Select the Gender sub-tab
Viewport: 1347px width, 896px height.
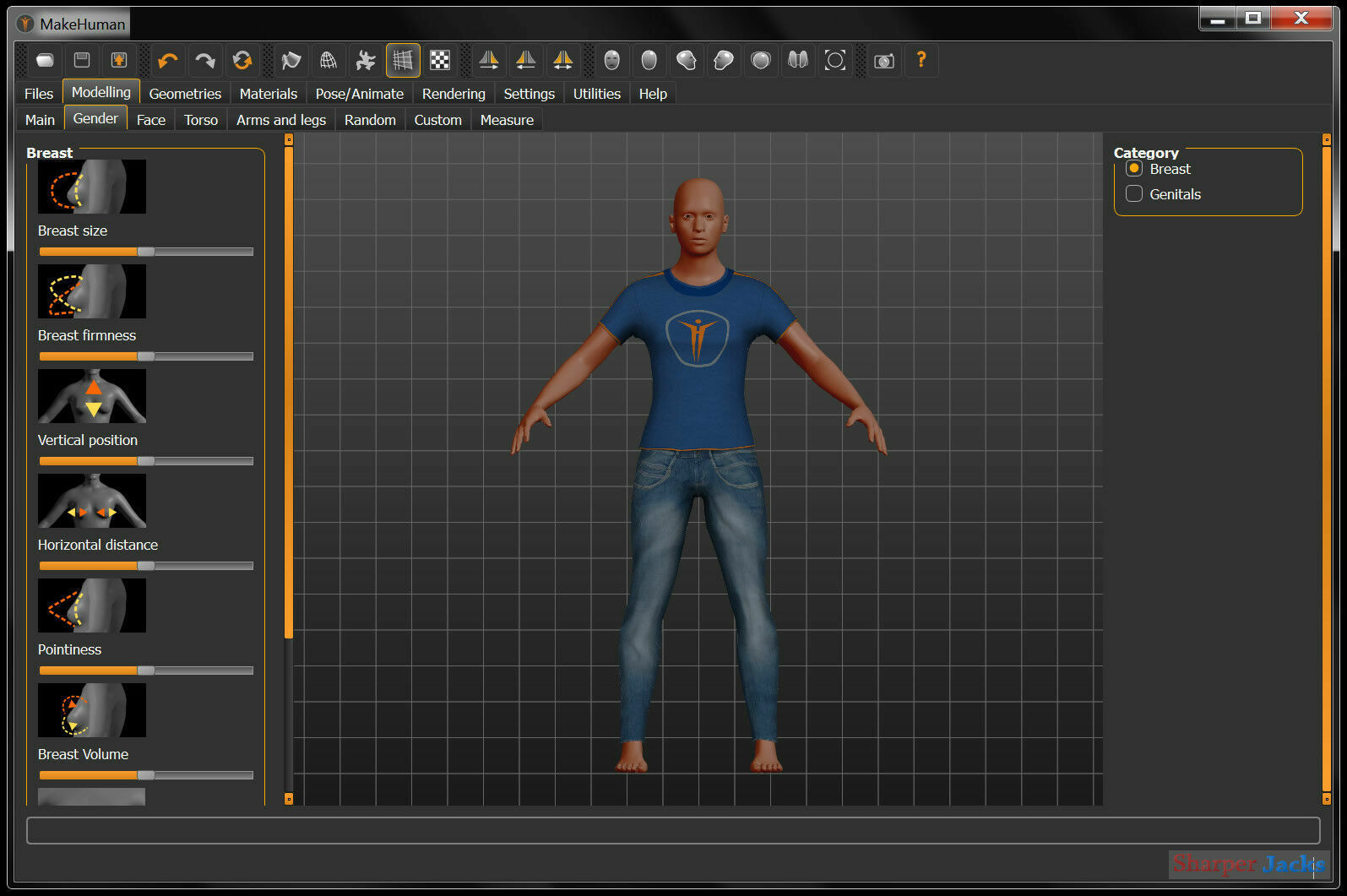click(x=95, y=118)
